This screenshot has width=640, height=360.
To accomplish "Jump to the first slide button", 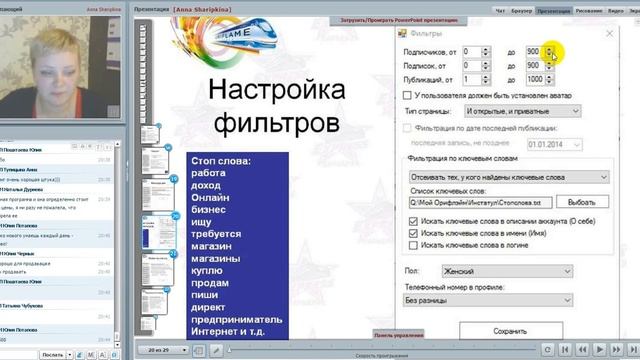I will (x=565, y=350).
